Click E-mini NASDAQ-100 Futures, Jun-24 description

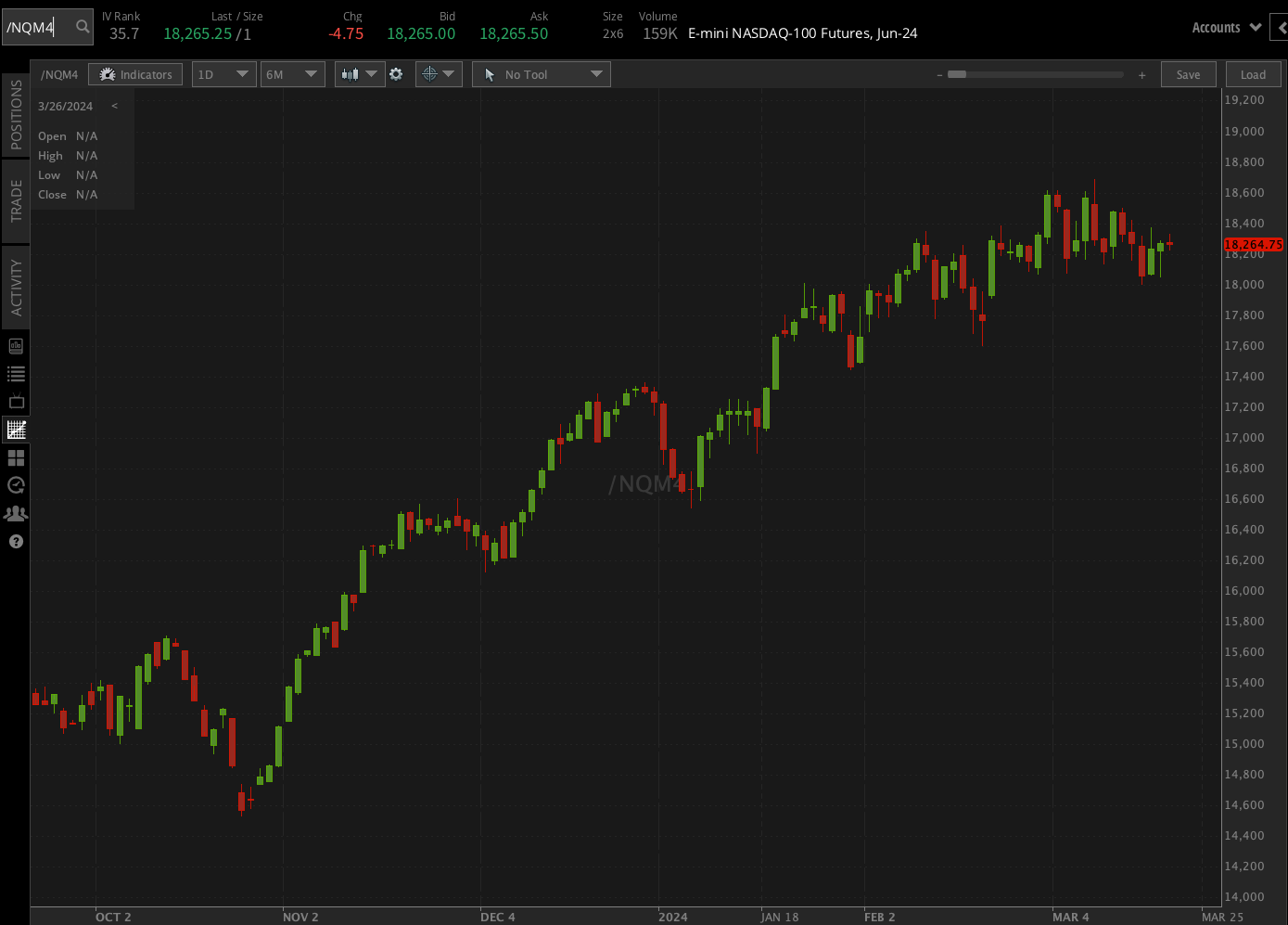(x=803, y=33)
